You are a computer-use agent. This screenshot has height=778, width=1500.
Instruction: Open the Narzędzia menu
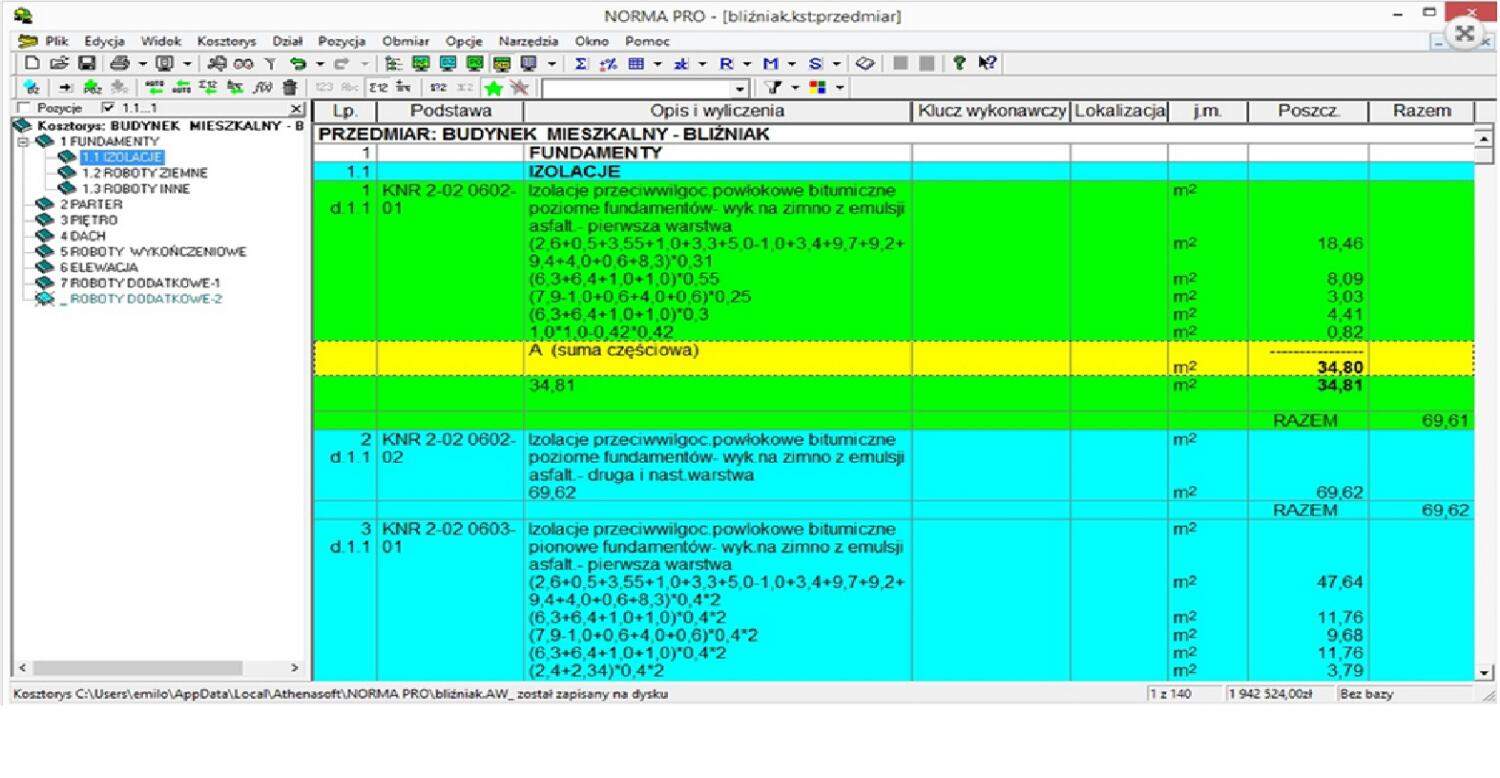[529, 41]
